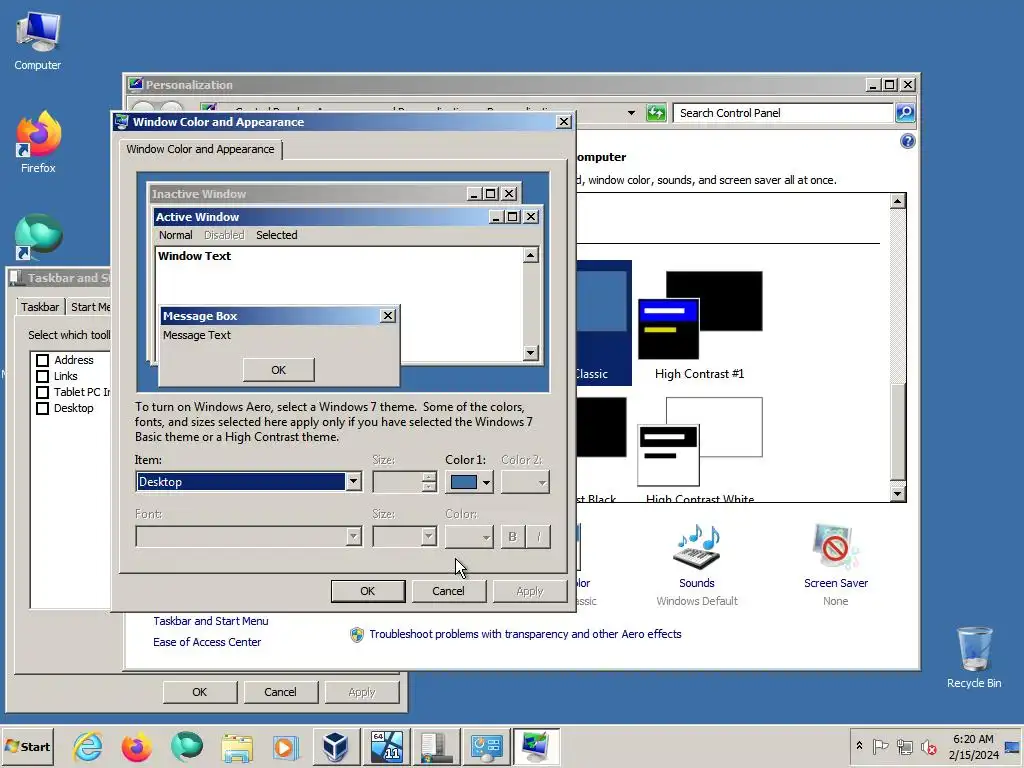Viewport: 1024px width, 768px height.
Task: Open Ease of Access Center link
Action: (x=207, y=642)
